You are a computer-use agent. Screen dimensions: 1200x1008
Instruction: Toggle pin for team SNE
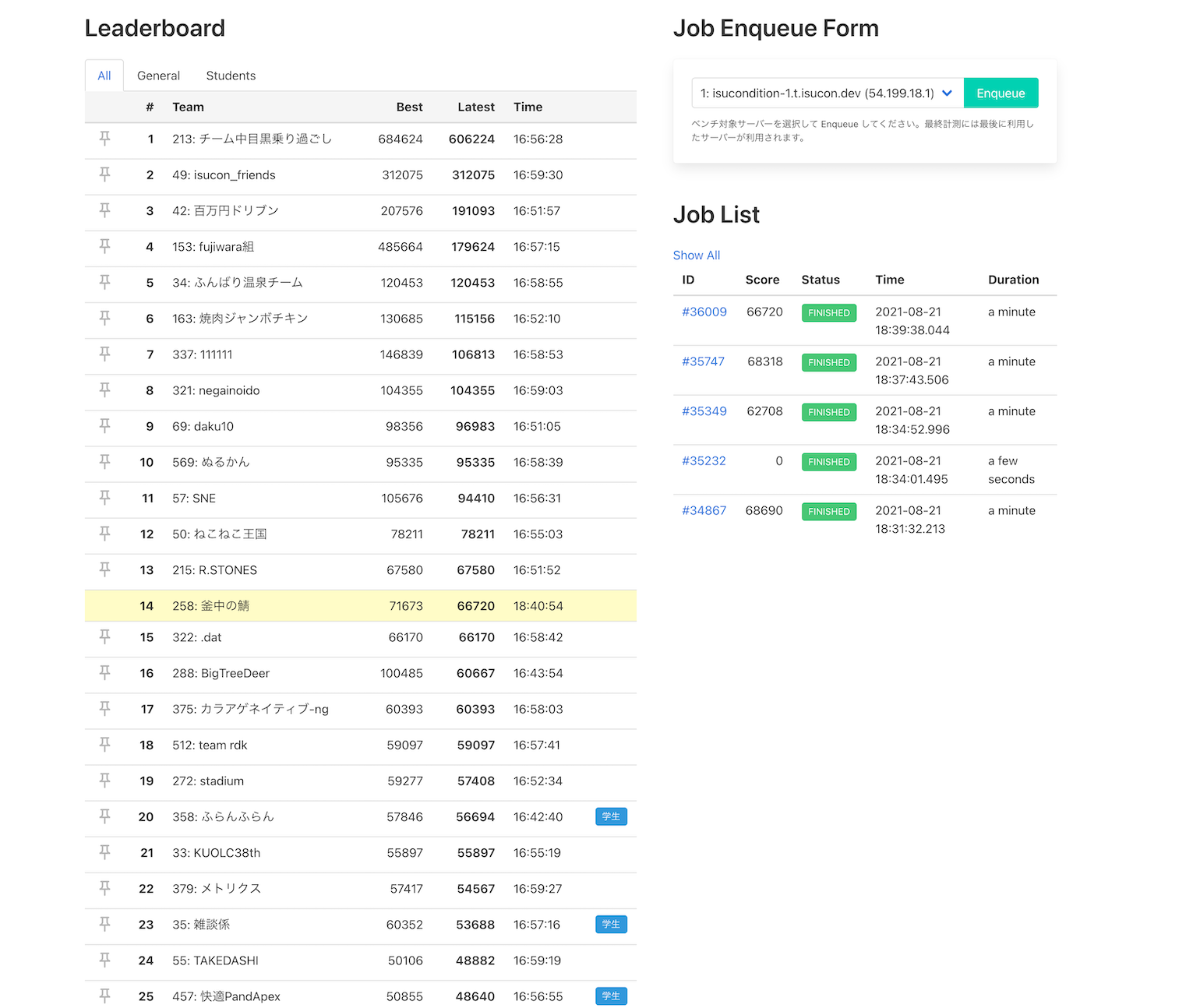point(104,498)
